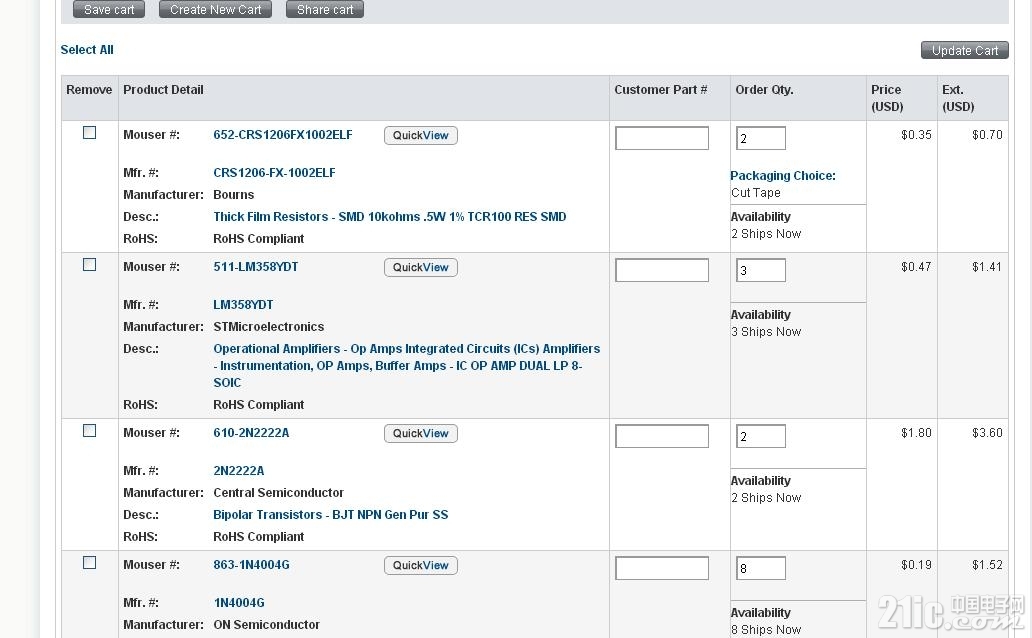Click the Update Cart button

(x=965, y=50)
